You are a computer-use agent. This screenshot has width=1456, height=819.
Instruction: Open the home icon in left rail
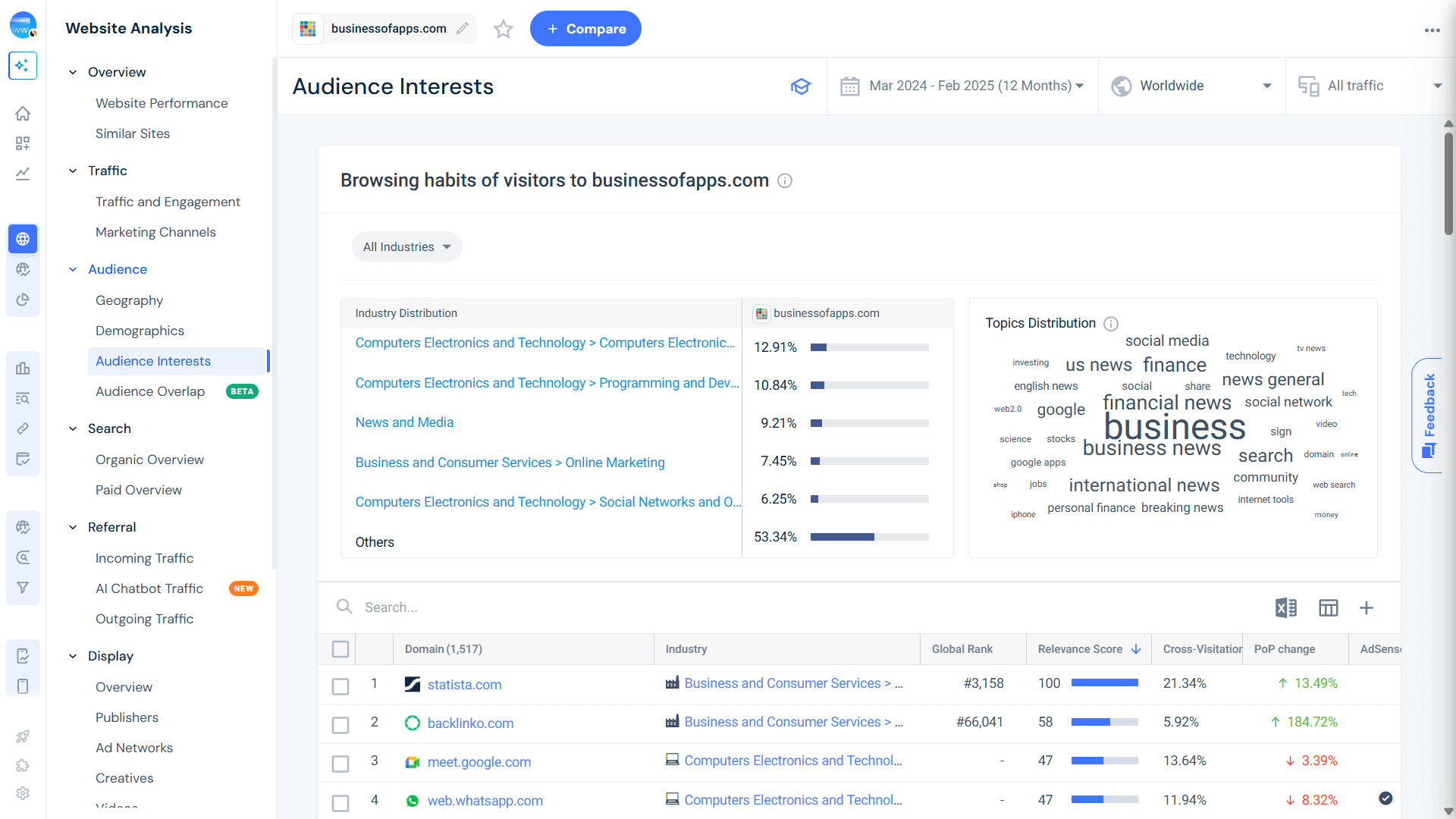coord(23,114)
